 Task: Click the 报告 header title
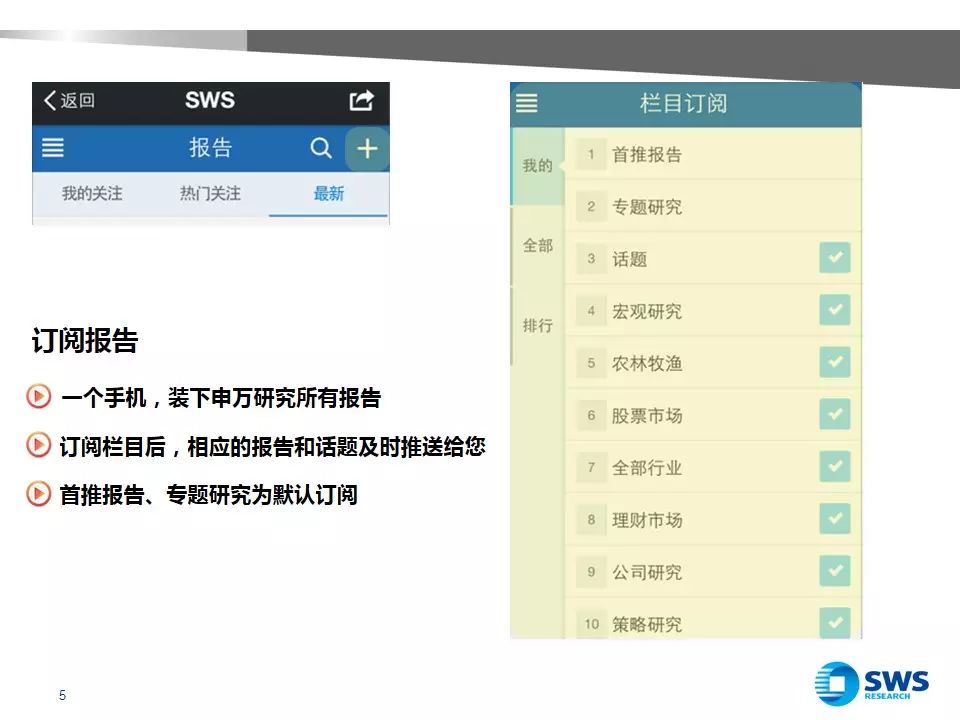point(210,148)
